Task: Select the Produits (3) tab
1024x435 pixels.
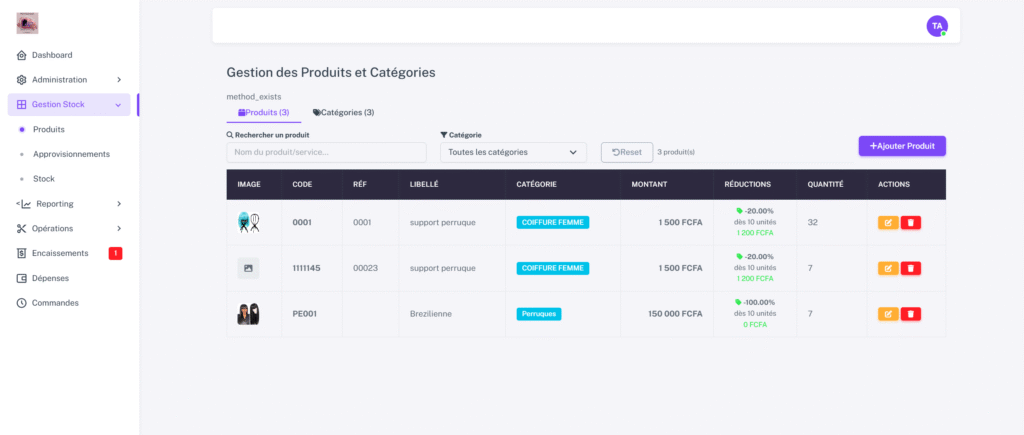Action: (x=264, y=113)
